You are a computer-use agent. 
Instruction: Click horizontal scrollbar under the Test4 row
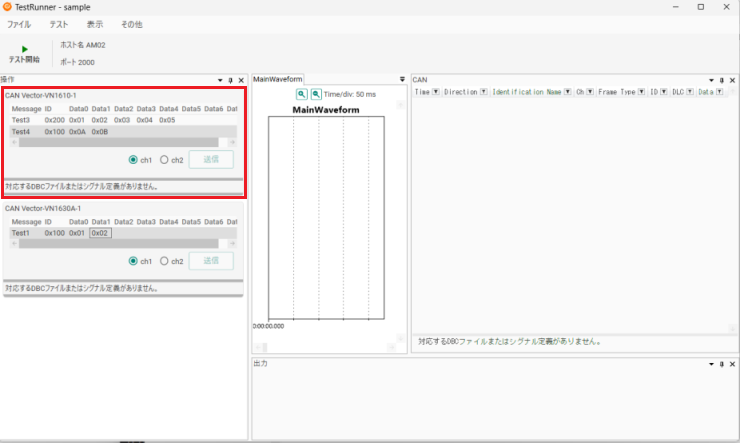click(x=120, y=142)
